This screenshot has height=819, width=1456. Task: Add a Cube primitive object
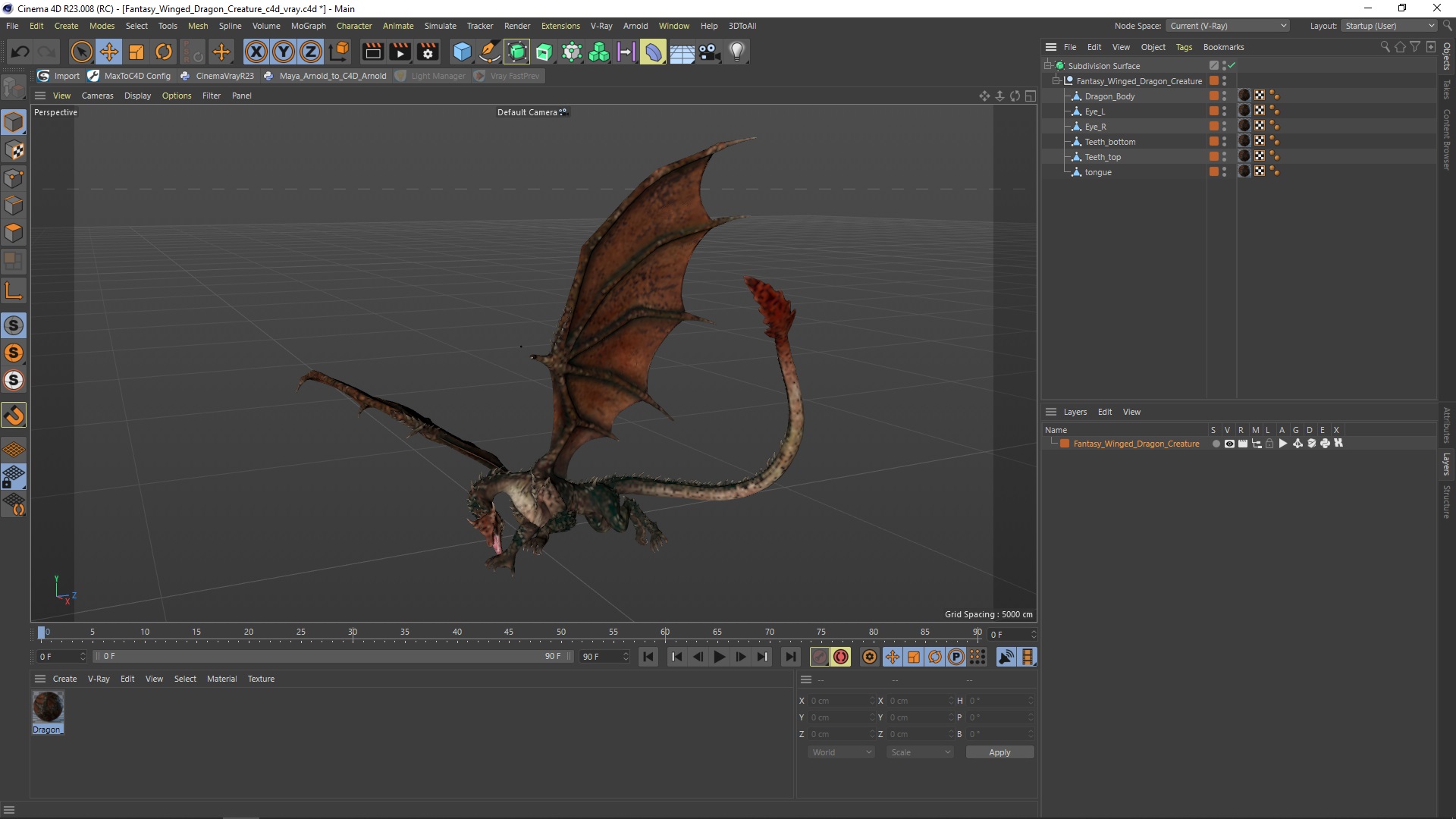(x=462, y=52)
